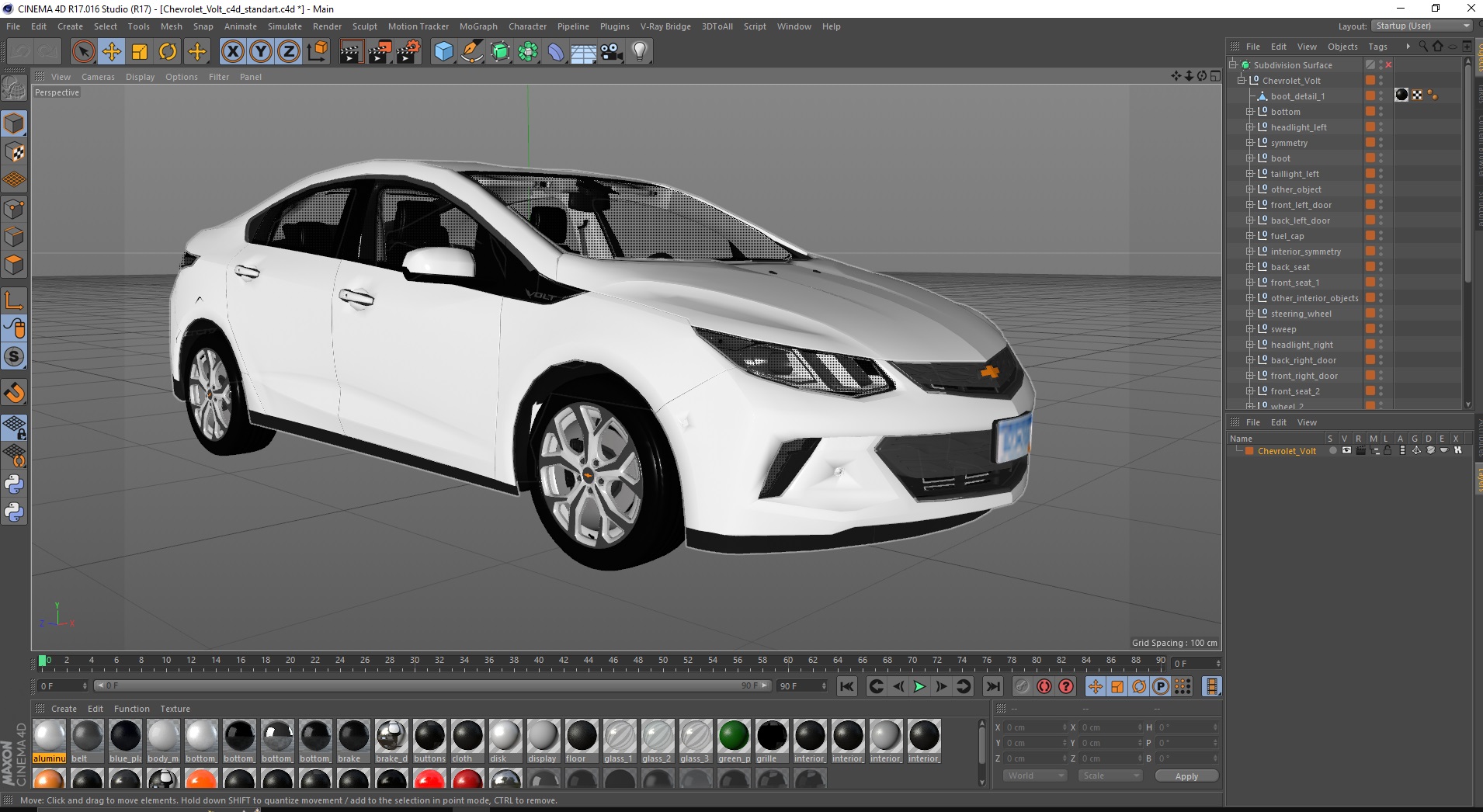Viewport: 1483px width, 812px height.
Task: Select the Scale tool
Action: coord(140,52)
